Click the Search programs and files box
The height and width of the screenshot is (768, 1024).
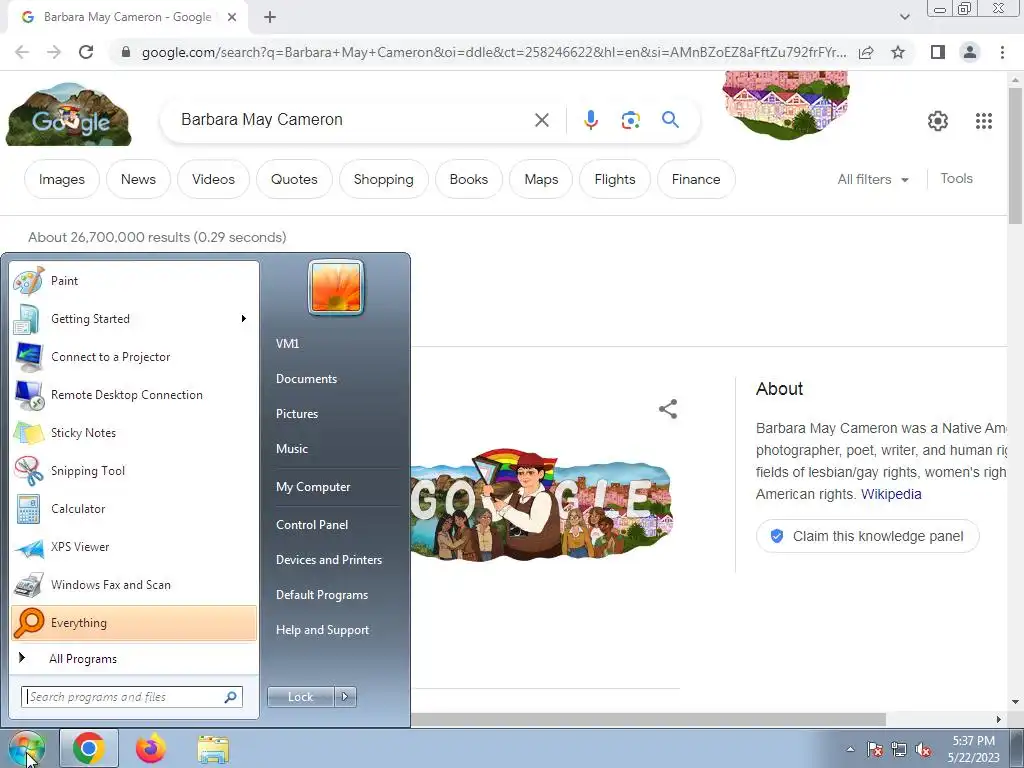(x=132, y=697)
